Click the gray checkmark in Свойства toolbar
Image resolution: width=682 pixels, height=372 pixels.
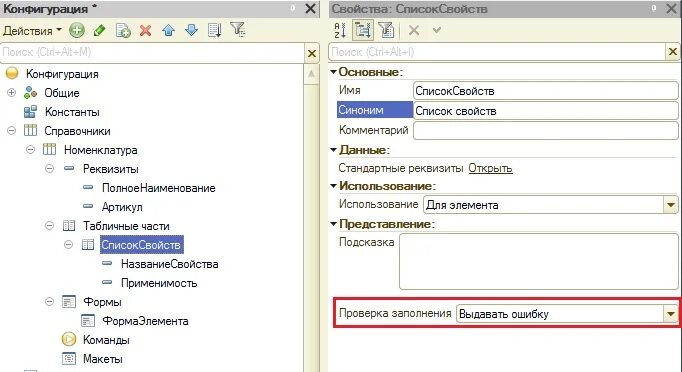pyautogui.click(x=437, y=30)
